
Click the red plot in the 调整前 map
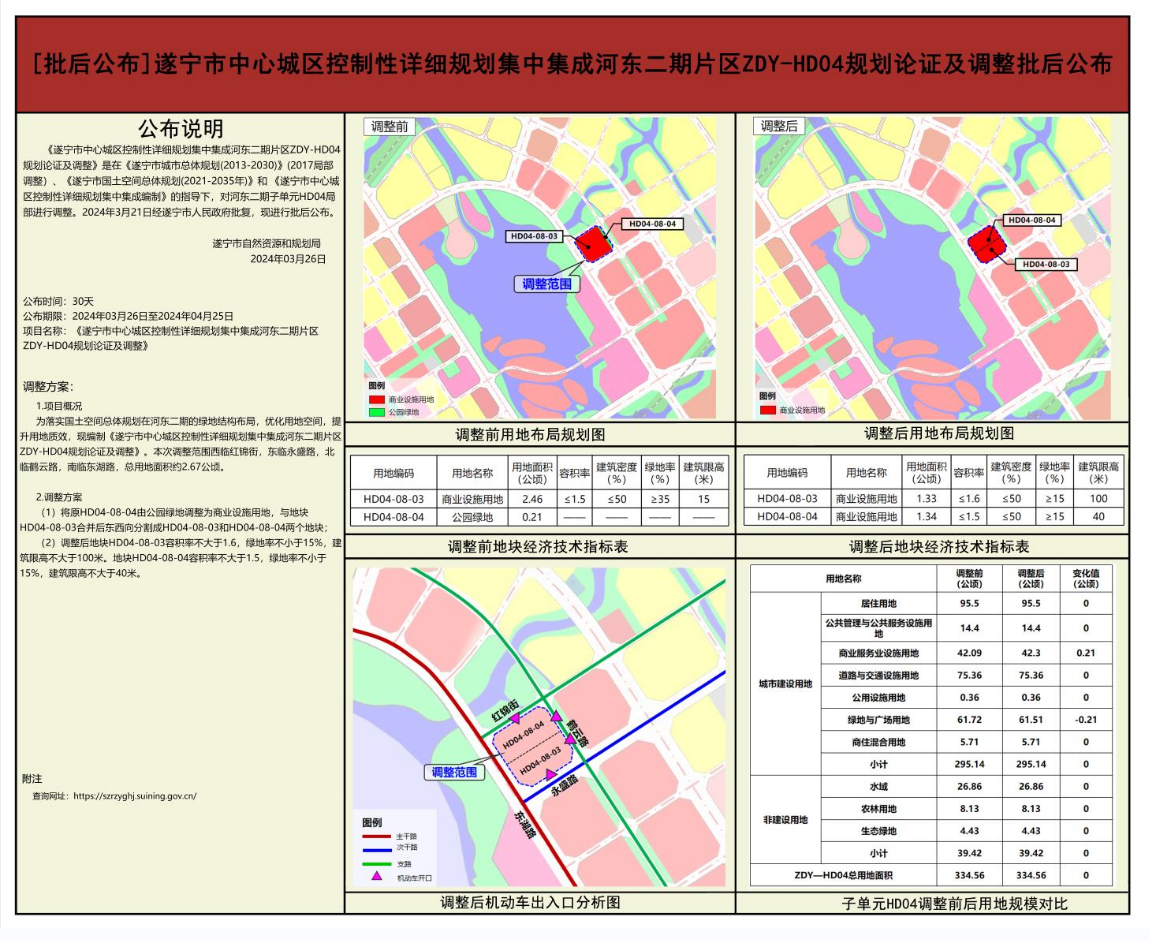coord(592,243)
